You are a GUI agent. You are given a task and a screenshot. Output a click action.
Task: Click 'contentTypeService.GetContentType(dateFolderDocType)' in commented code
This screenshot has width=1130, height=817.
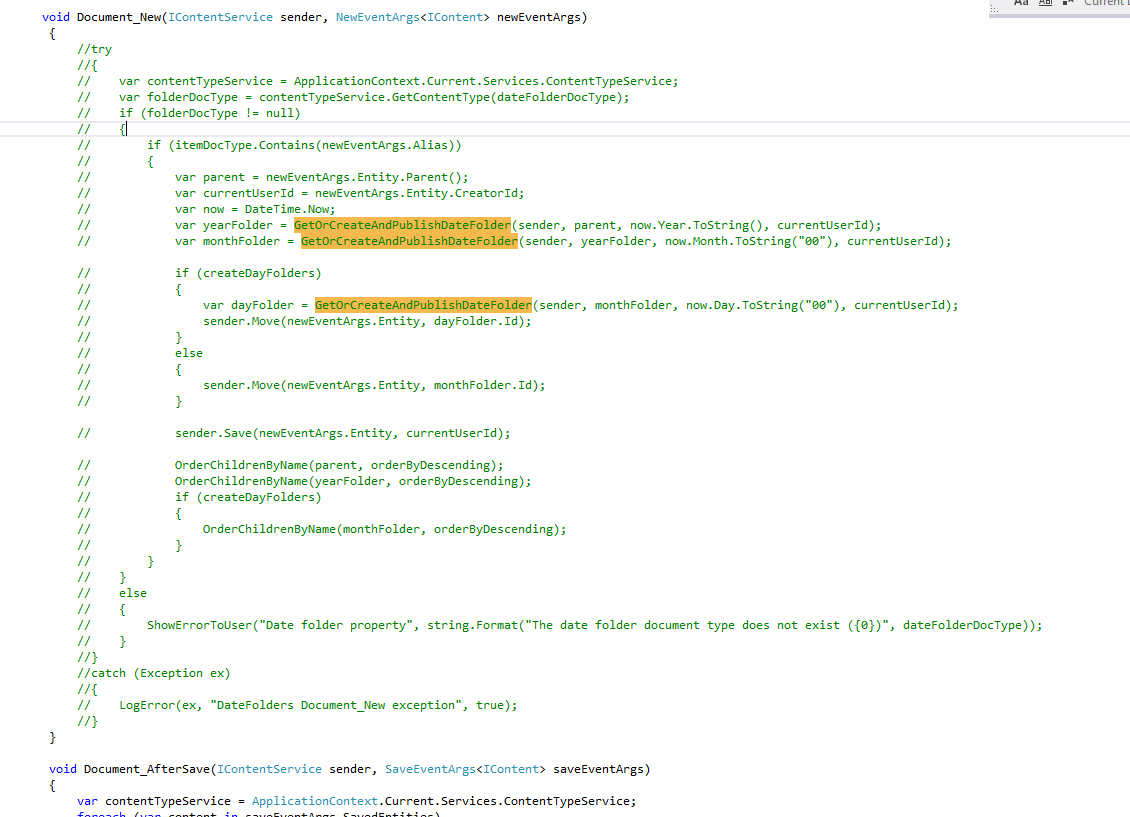(x=444, y=97)
